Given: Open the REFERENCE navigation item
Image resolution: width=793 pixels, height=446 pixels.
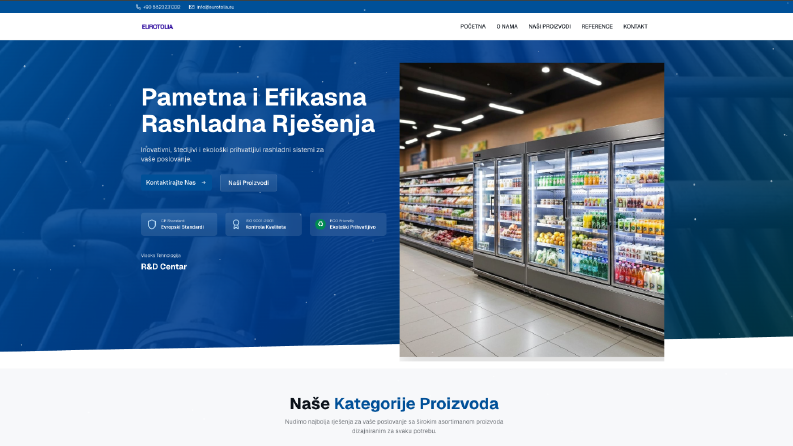Looking at the screenshot, I should point(597,26).
